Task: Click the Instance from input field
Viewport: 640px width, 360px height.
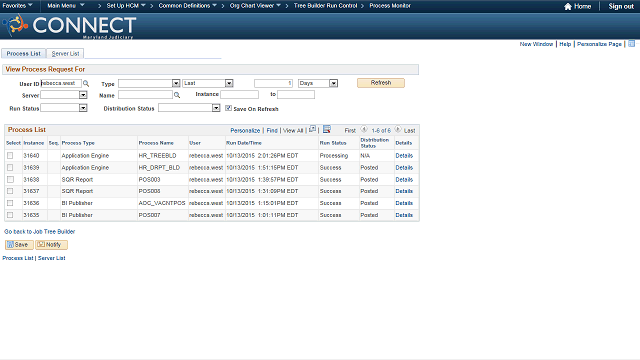Action: [239, 94]
